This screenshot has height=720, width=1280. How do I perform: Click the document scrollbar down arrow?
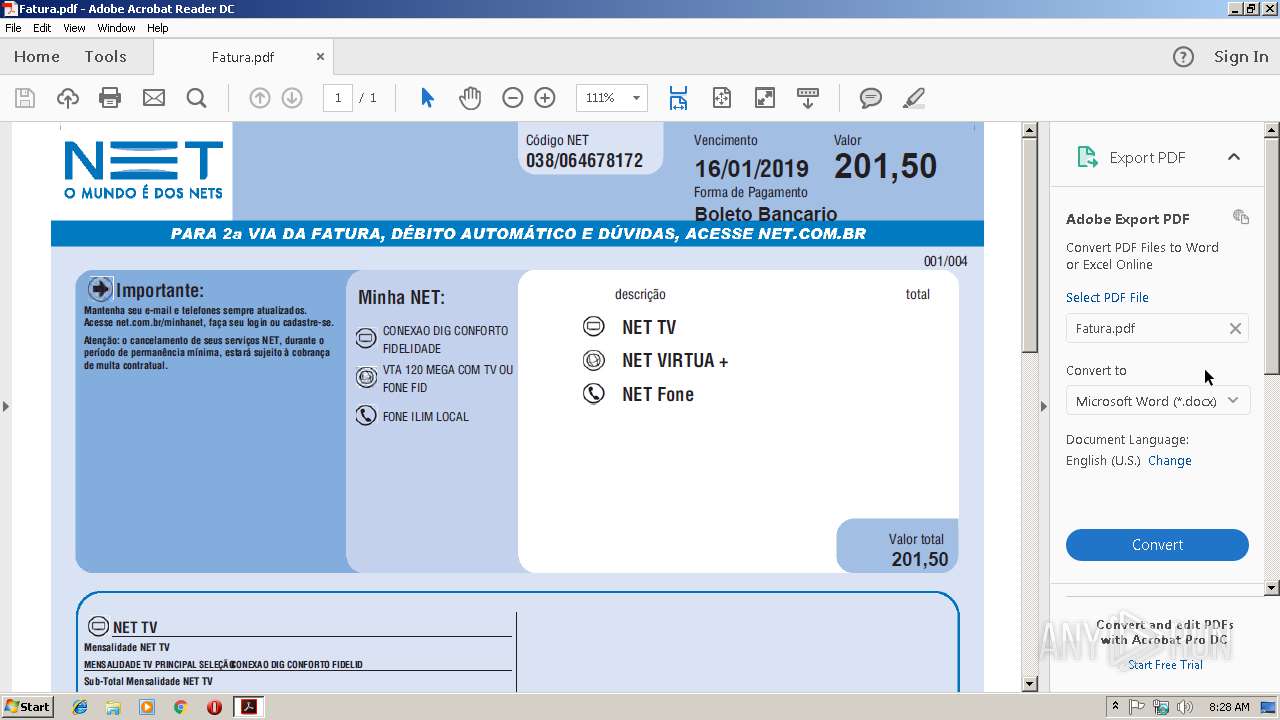[1029, 684]
